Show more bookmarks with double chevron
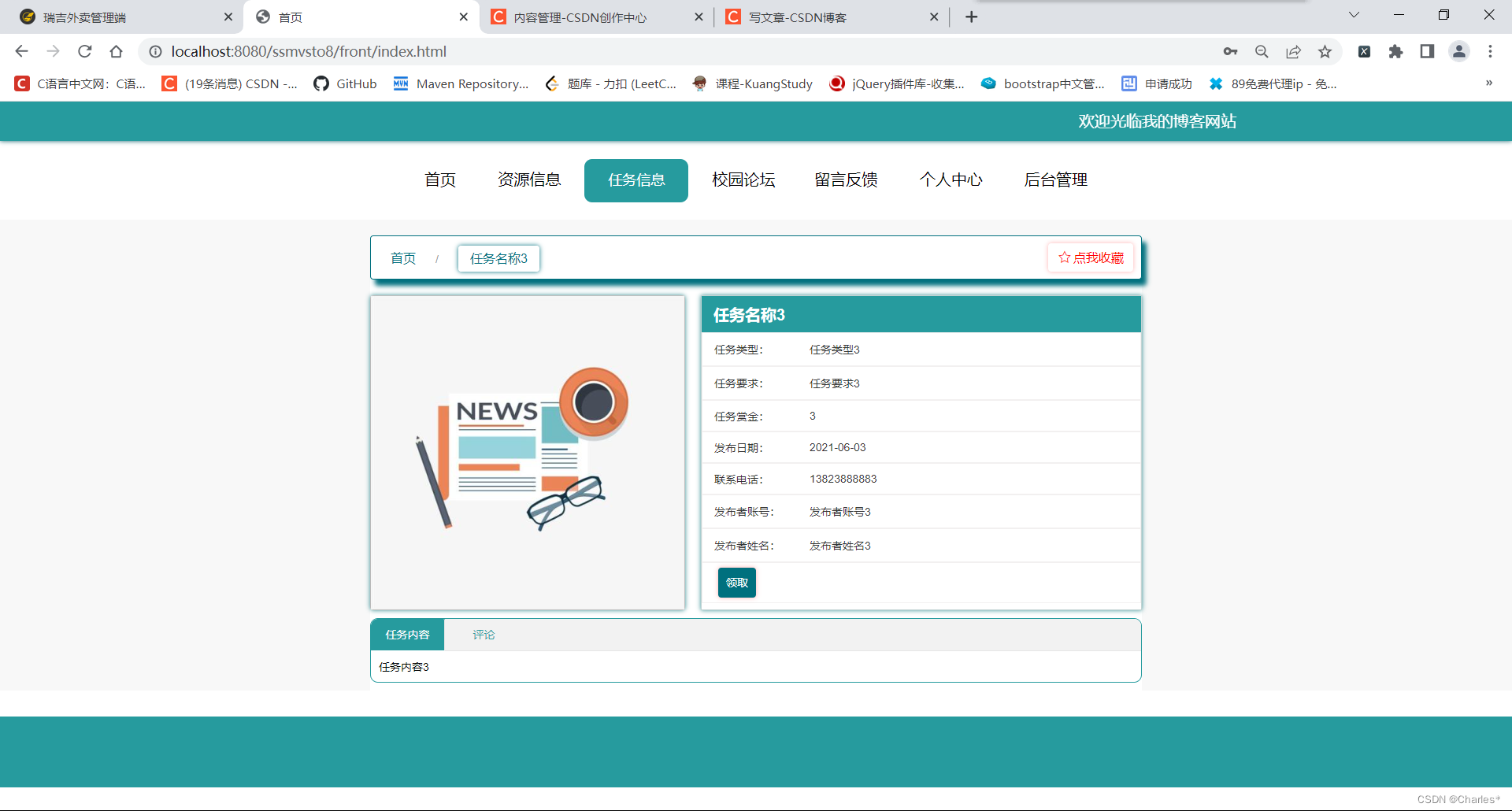This screenshot has height=811, width=1512. (x=1488, y=83)
